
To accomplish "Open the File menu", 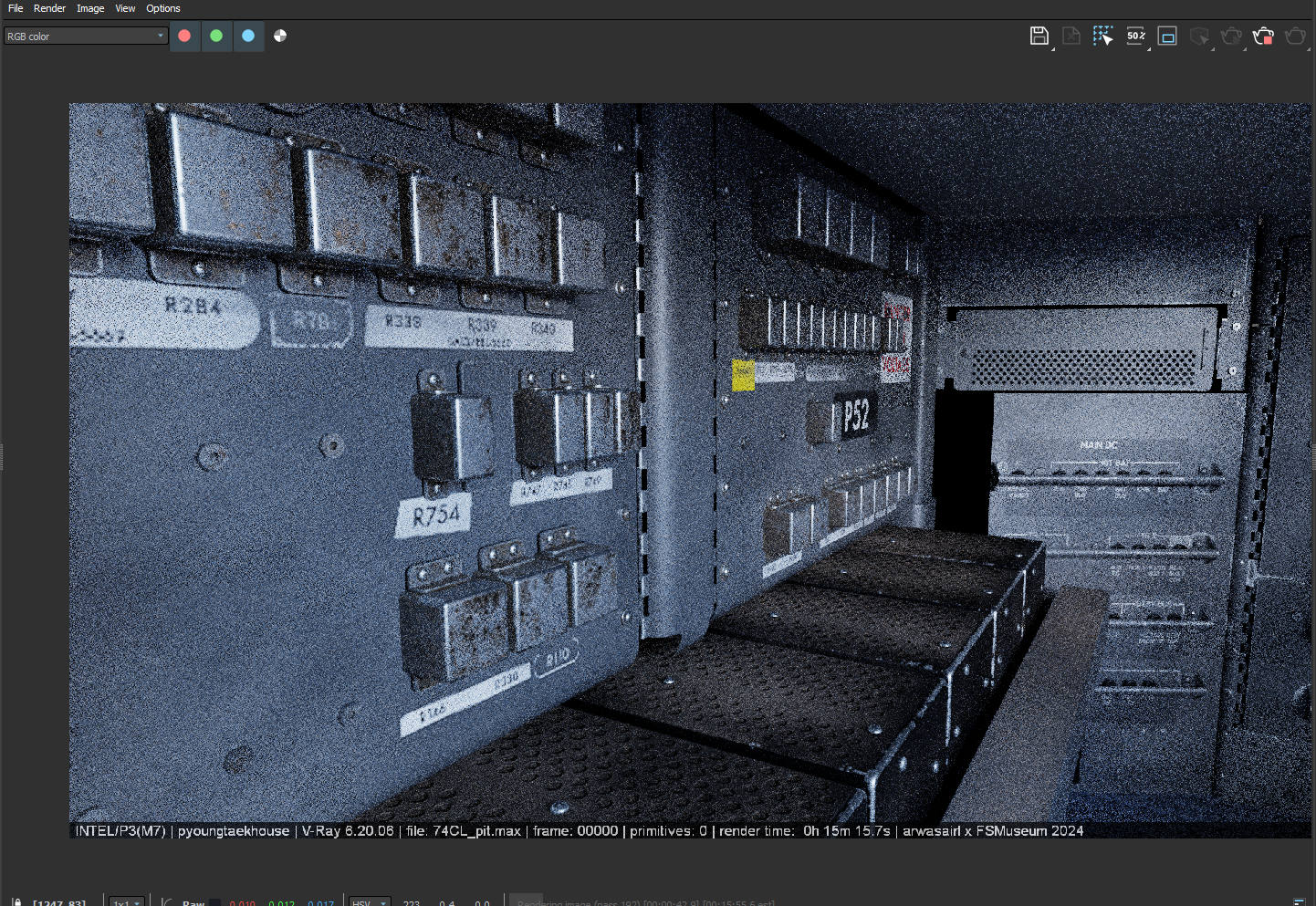I will click(x=16, y=8).
